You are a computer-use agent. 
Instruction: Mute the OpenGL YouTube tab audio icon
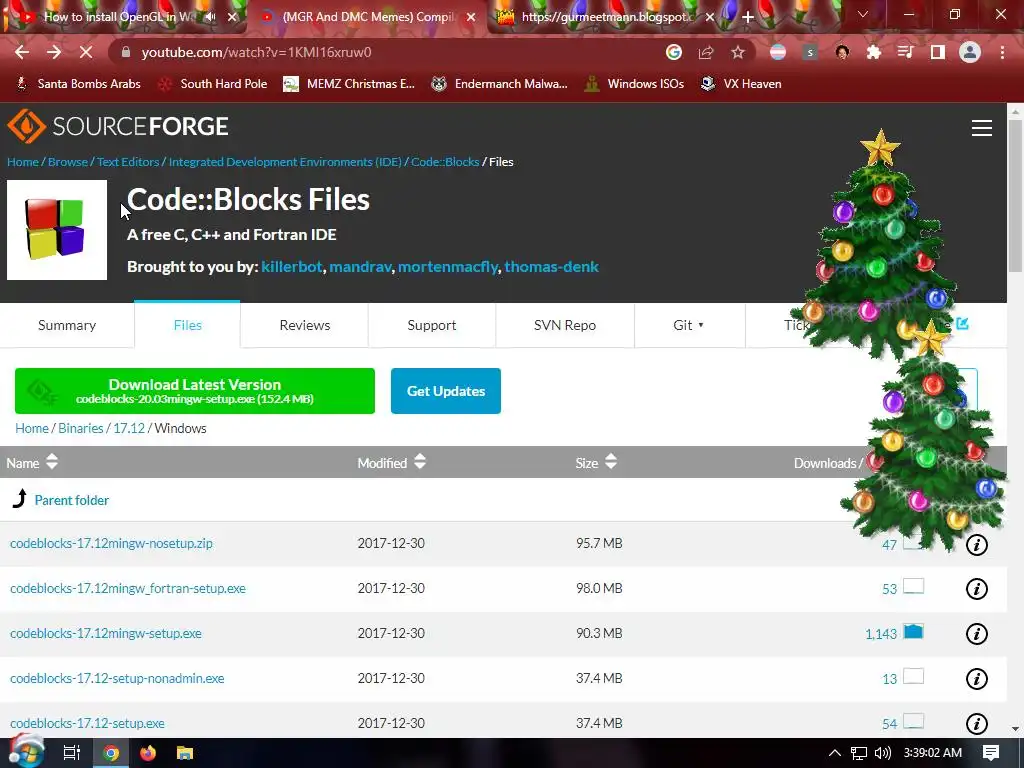click(210, 17)
